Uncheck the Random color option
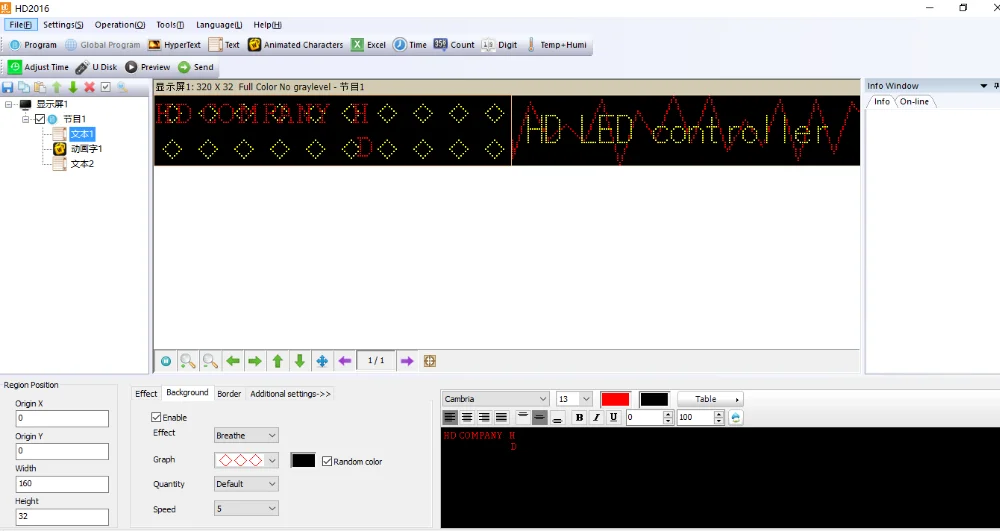1000x531 pixels. (x=327, y=461)
